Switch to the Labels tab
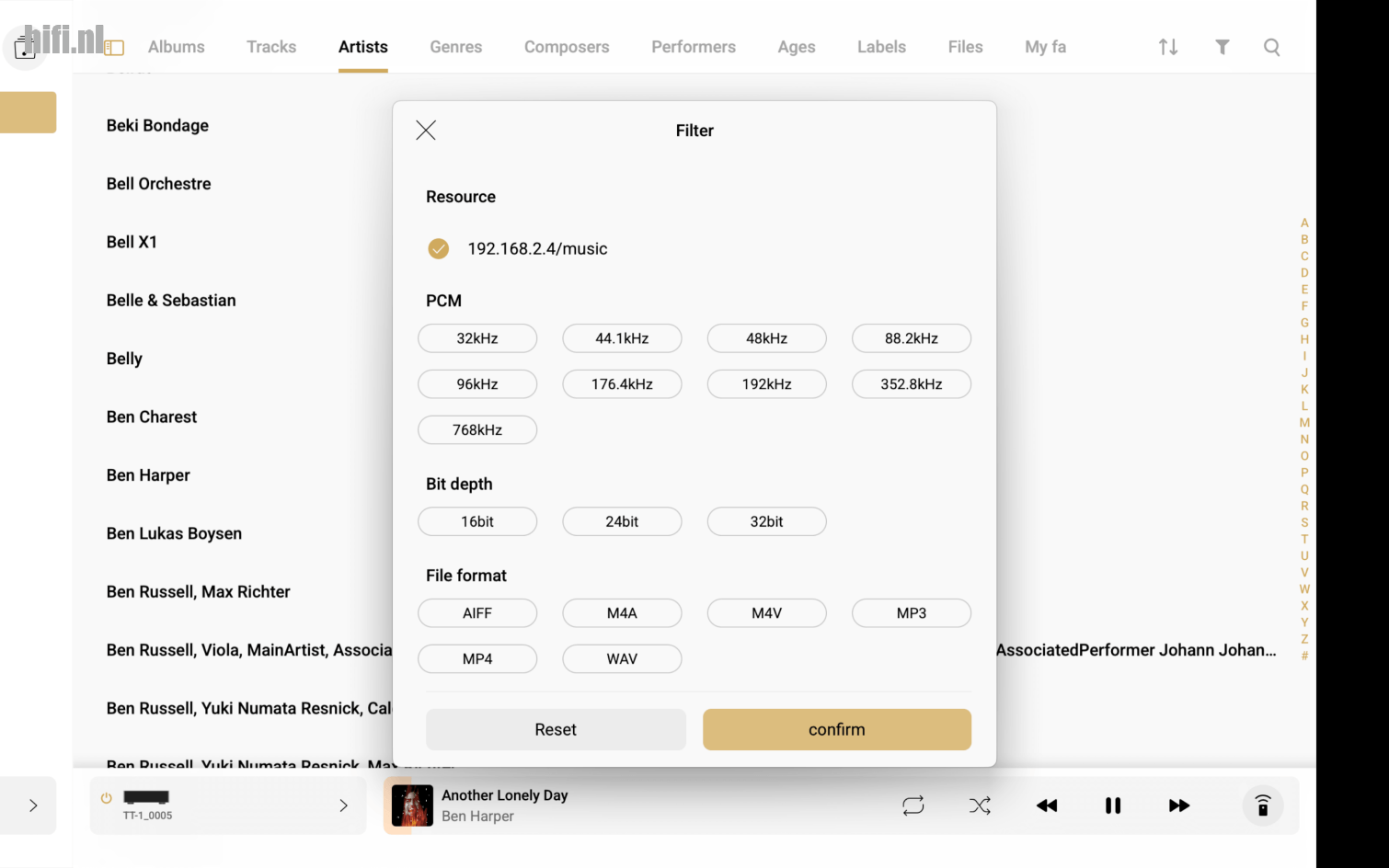 pos(881,47)
